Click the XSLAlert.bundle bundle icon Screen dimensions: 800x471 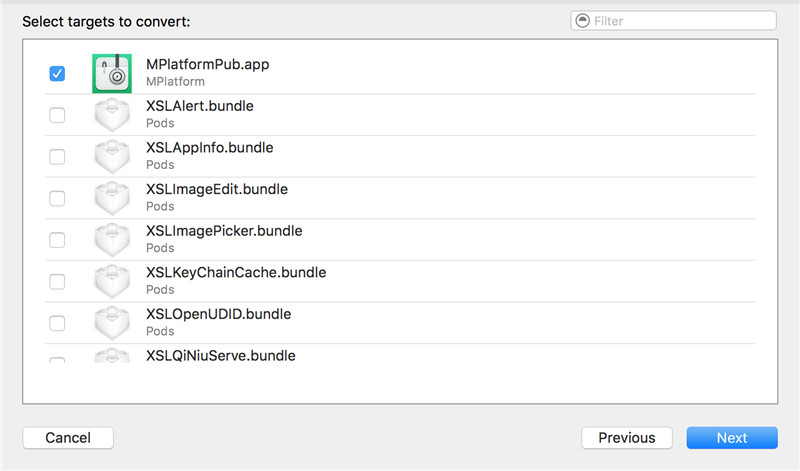[112, 115]
